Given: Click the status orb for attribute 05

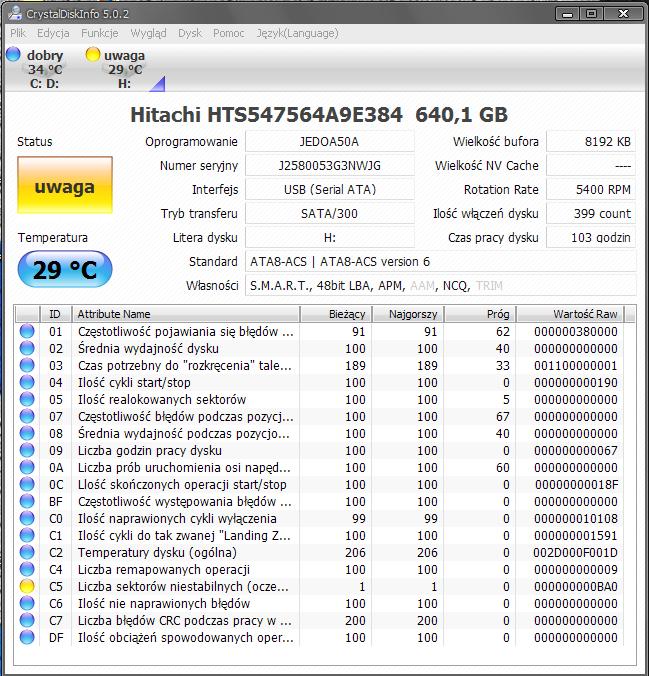Looking at the screenshot, I should point(27,399).
